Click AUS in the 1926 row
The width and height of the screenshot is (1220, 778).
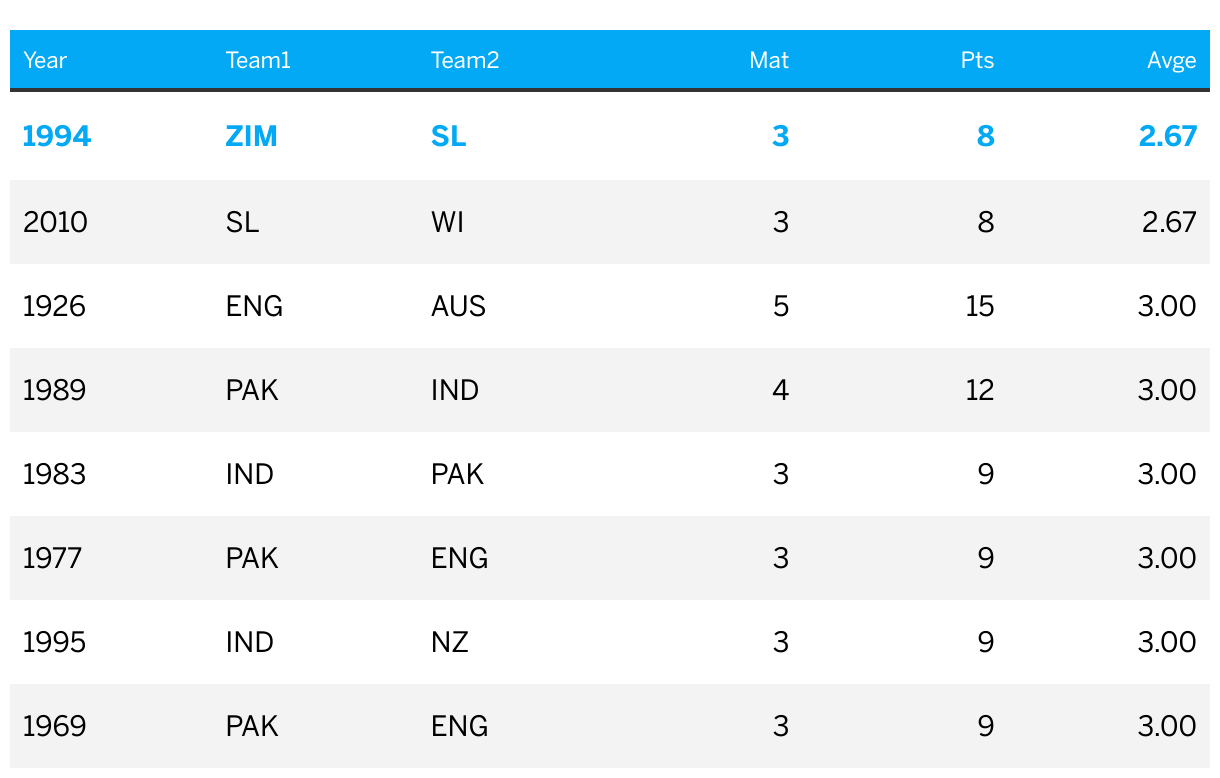pos(458,306)
